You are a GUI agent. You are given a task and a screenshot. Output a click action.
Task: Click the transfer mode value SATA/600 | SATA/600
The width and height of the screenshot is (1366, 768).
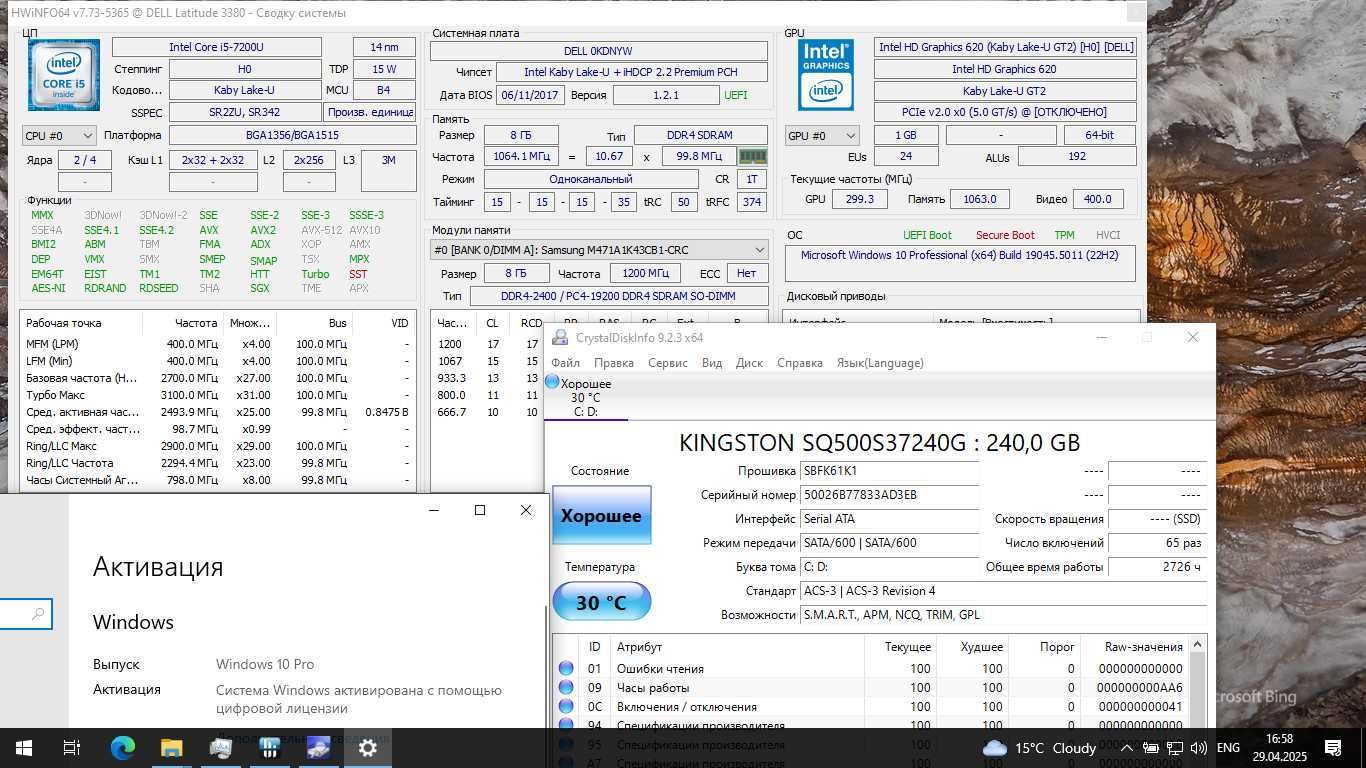coord(889,543)
